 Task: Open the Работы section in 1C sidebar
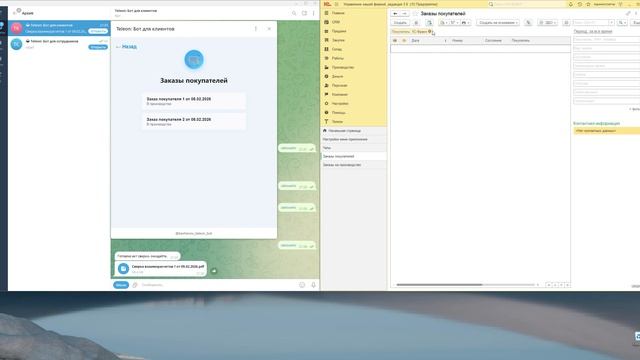(x=338, y=58)
